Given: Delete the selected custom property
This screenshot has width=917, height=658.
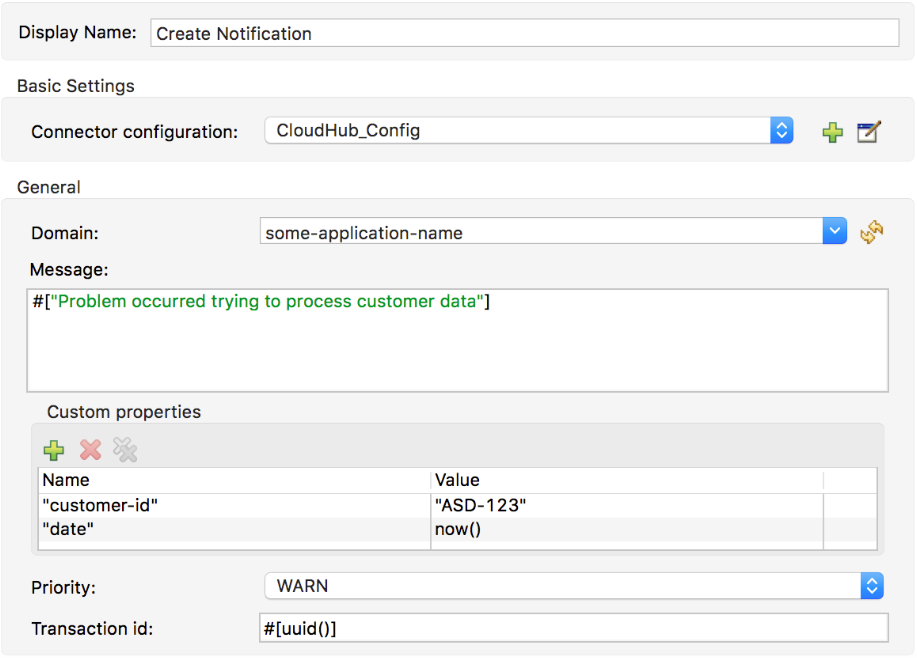Looking at the screenshot, I should tap(90, 450).
